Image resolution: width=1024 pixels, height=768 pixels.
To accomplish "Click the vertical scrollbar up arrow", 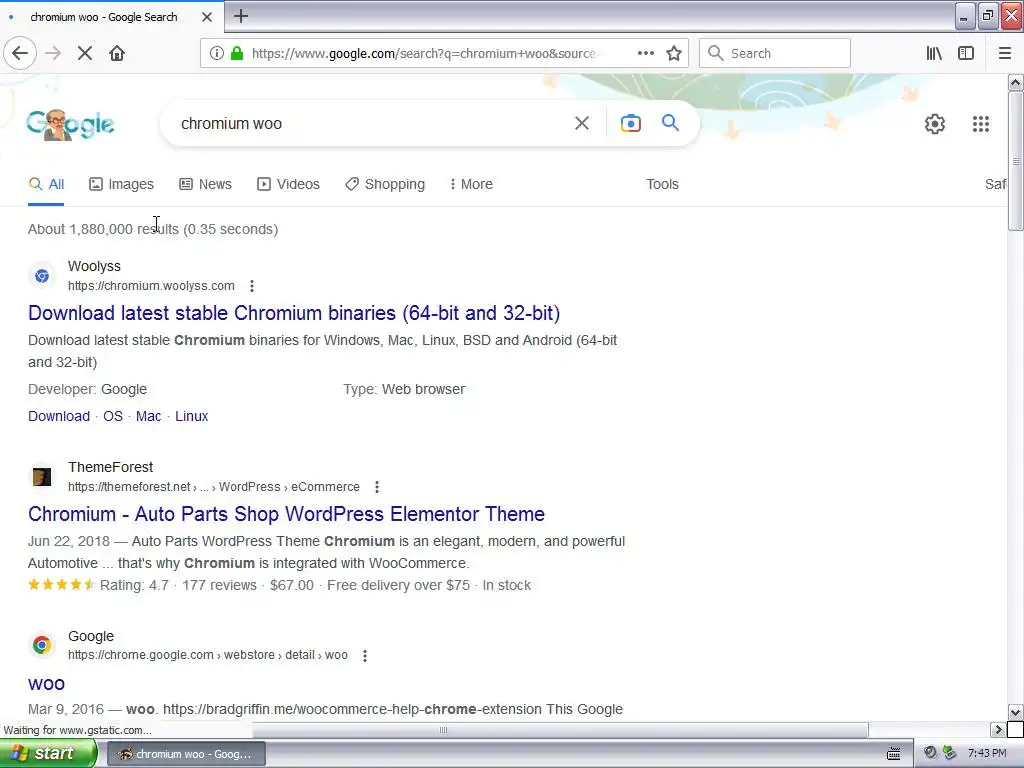I will coord(1015,82).
